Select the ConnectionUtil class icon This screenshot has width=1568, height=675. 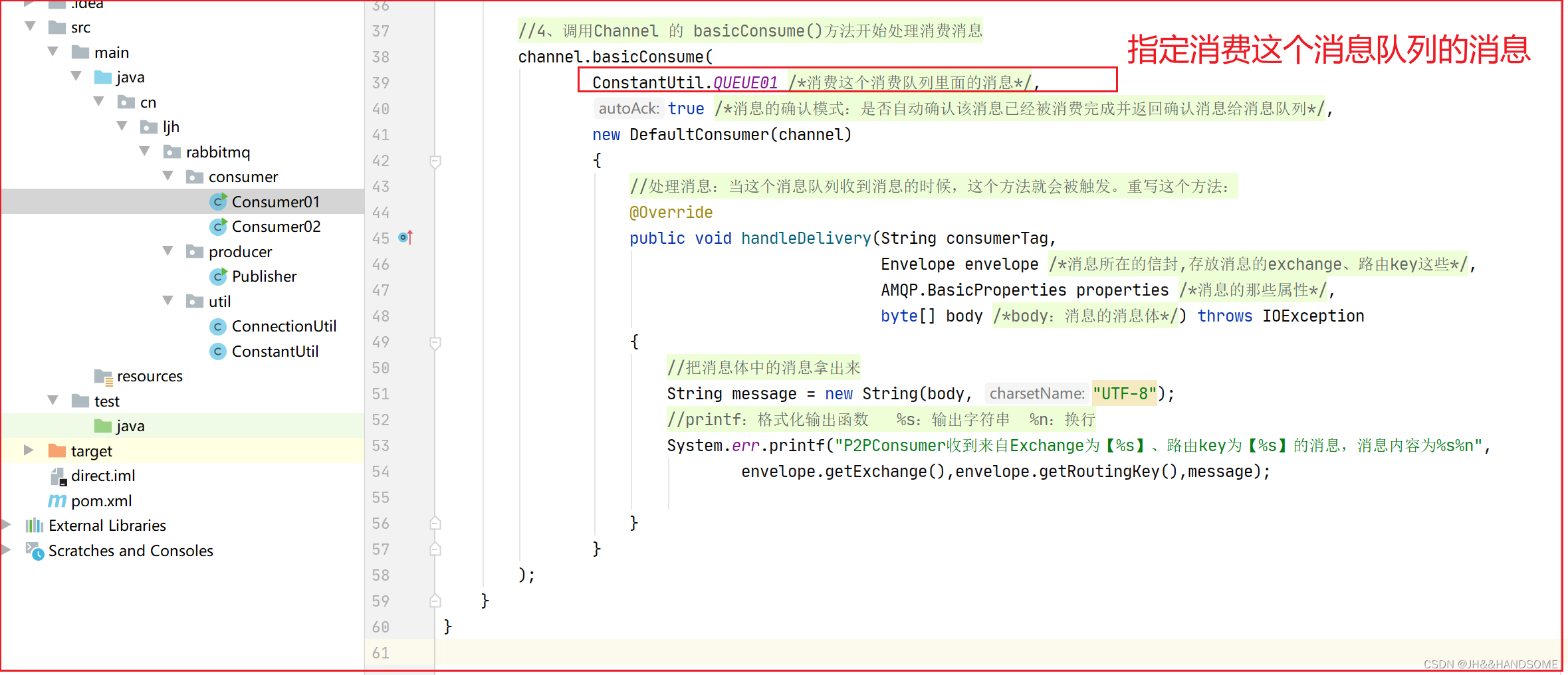point(218,326)
